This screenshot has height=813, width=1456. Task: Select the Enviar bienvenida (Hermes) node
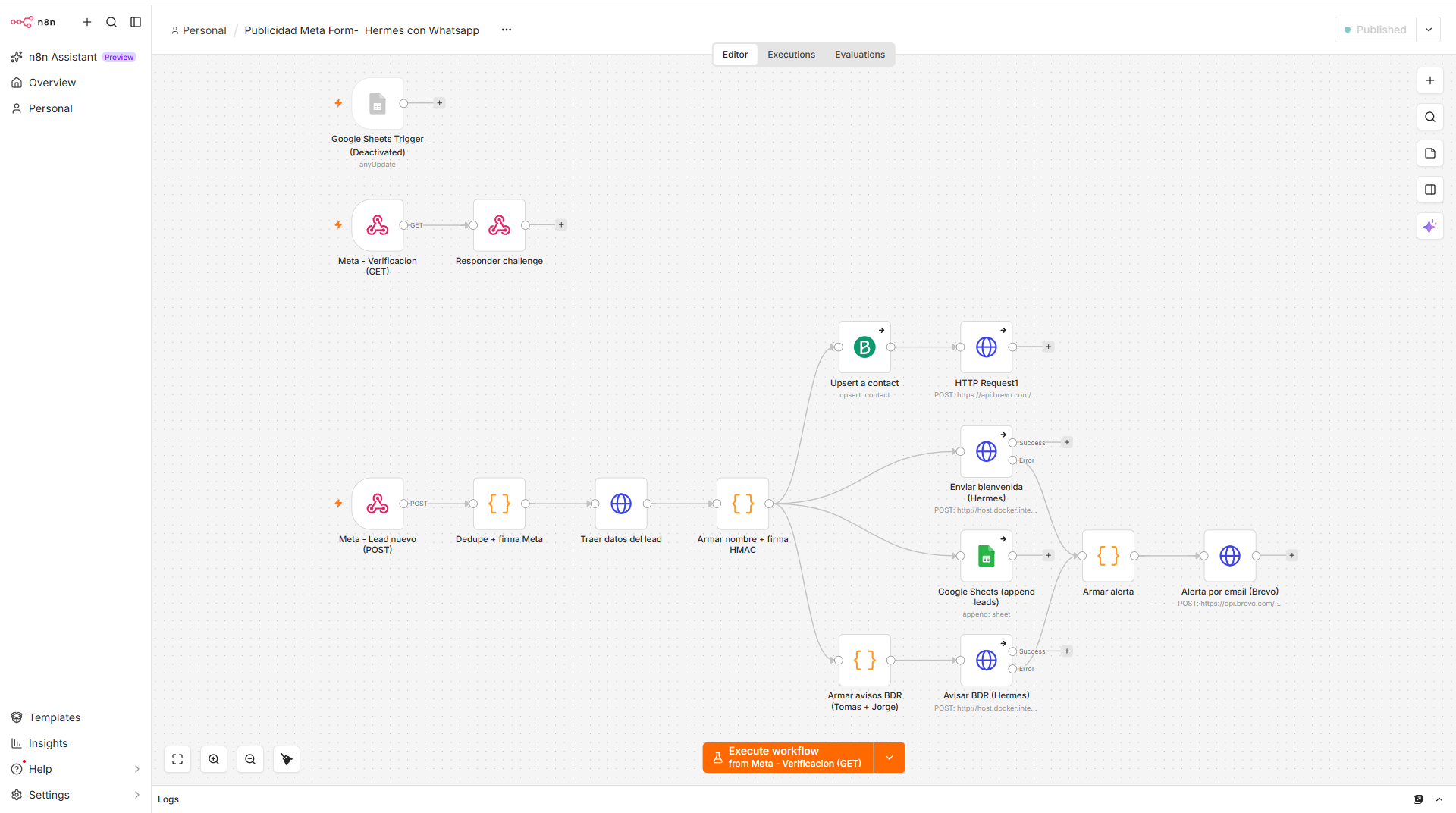pos(987,451)
